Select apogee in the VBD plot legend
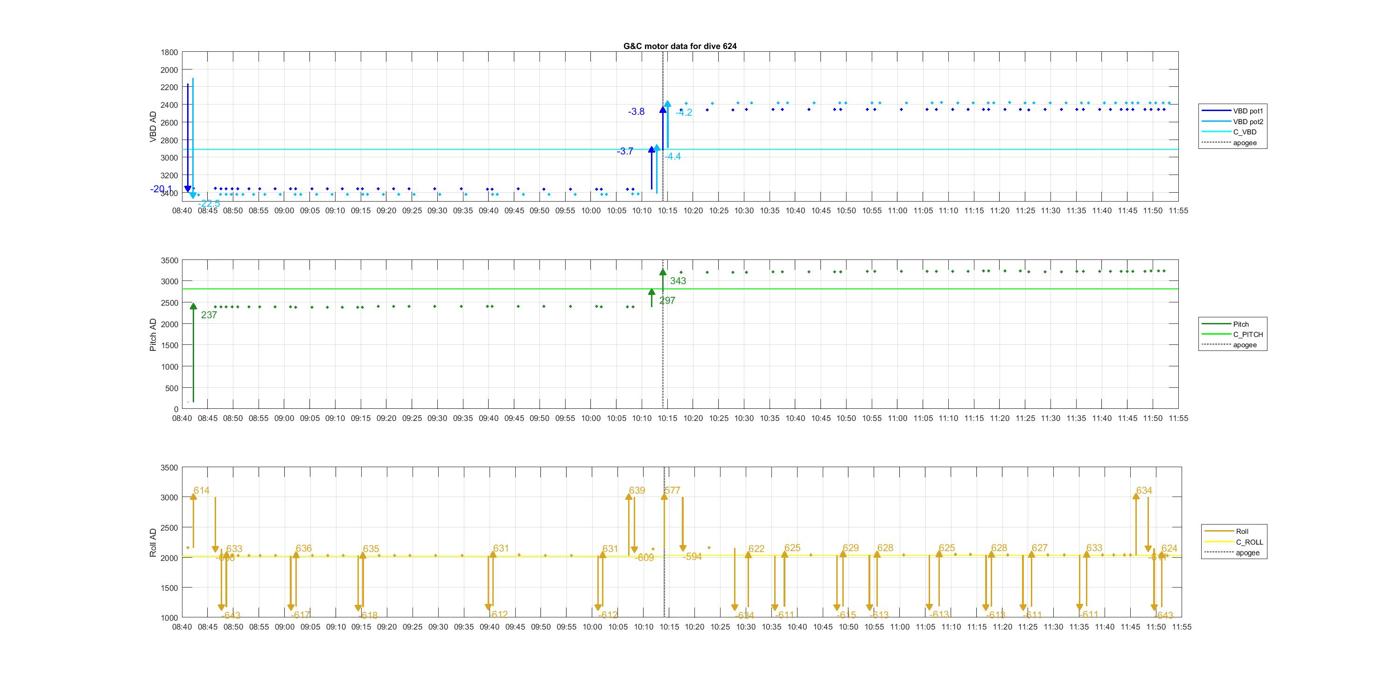This screenshot has width=1400, height=693. [x=1230, y=142]
